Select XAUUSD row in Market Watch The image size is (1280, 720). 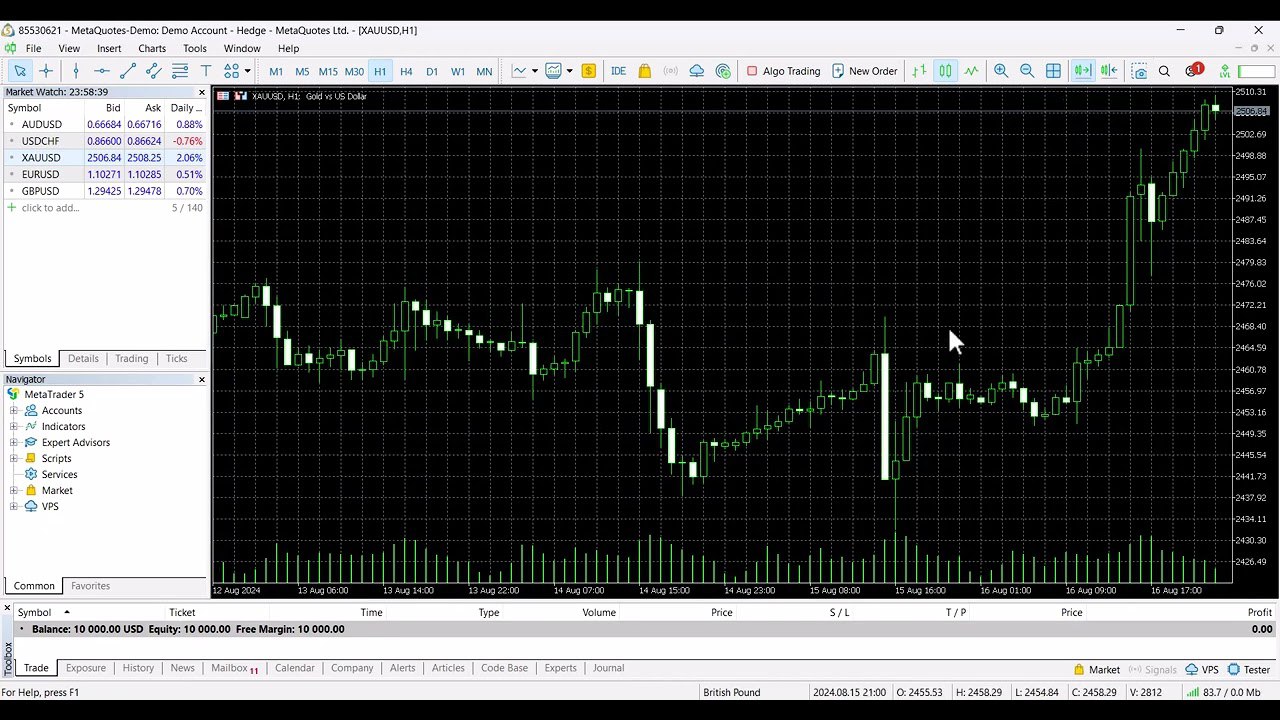pyautogui.click(x=41, y=158)
